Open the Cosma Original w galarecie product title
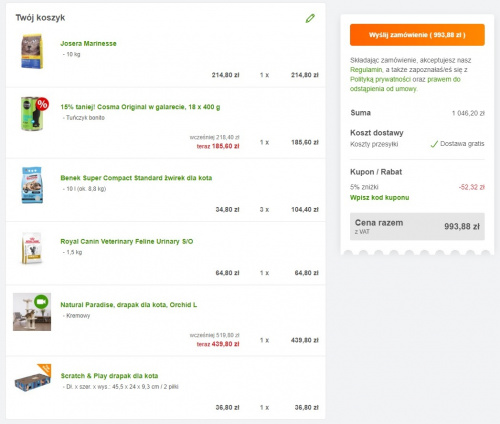500x424 pixels. pyautogui.click(x=140, y=107)
